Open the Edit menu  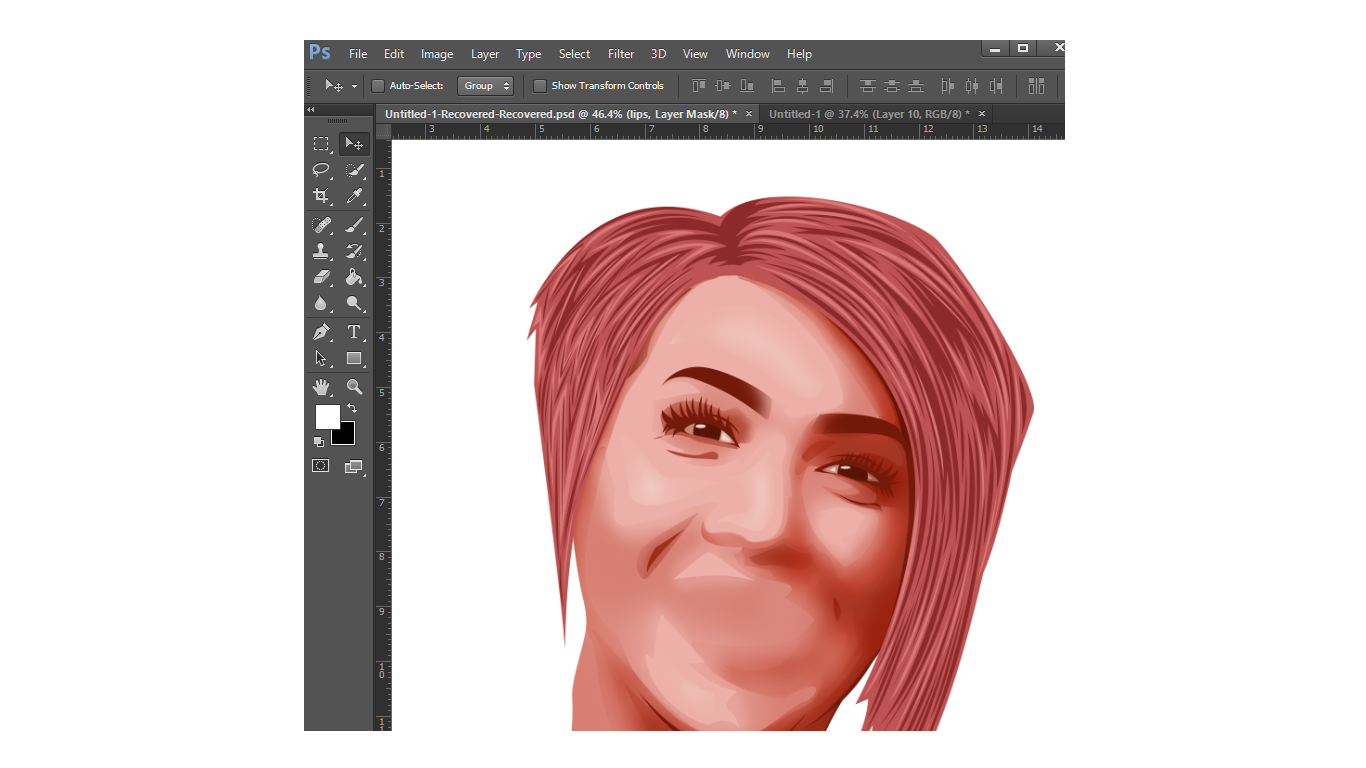pyautogui.click(x=394, y=54)
